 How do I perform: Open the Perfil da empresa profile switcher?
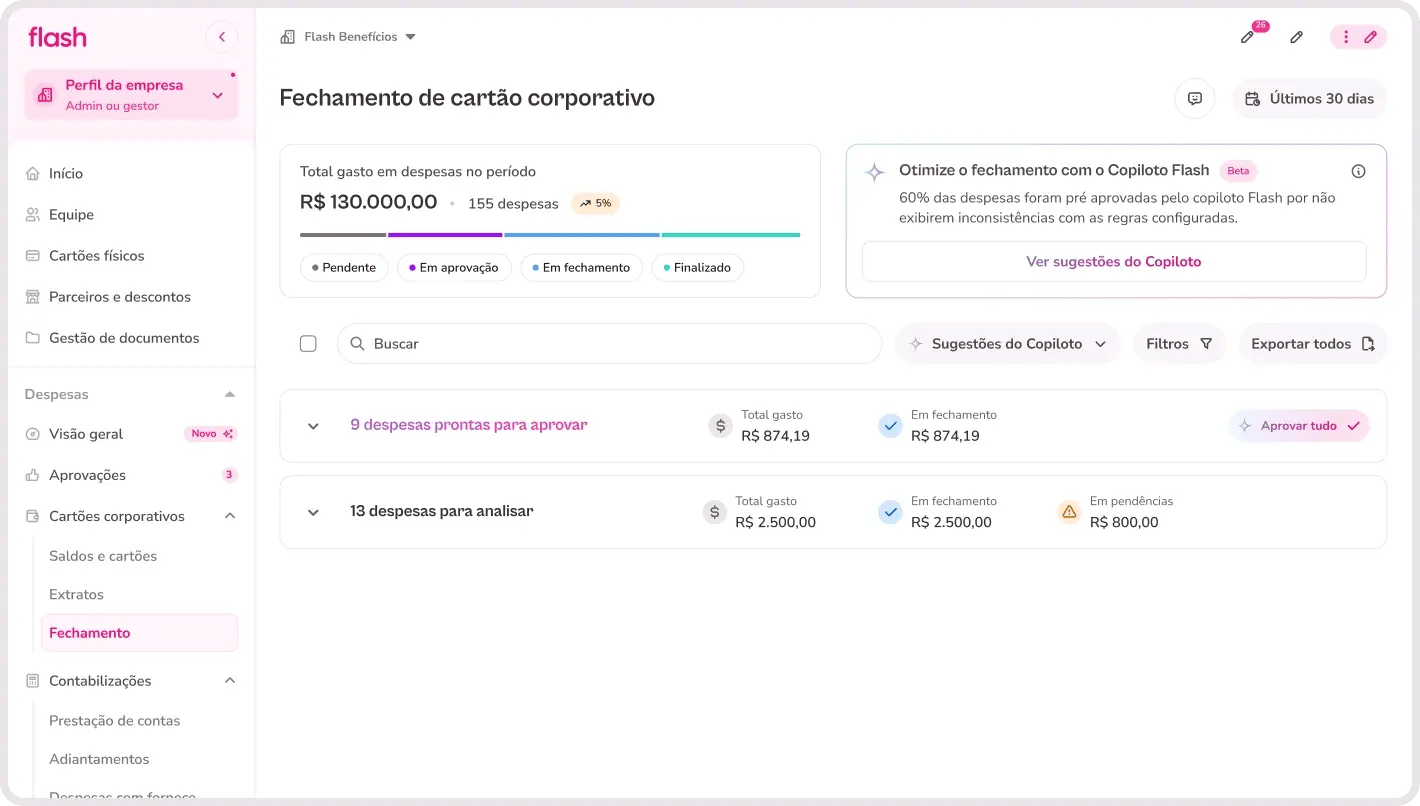[x=131, y=95]
